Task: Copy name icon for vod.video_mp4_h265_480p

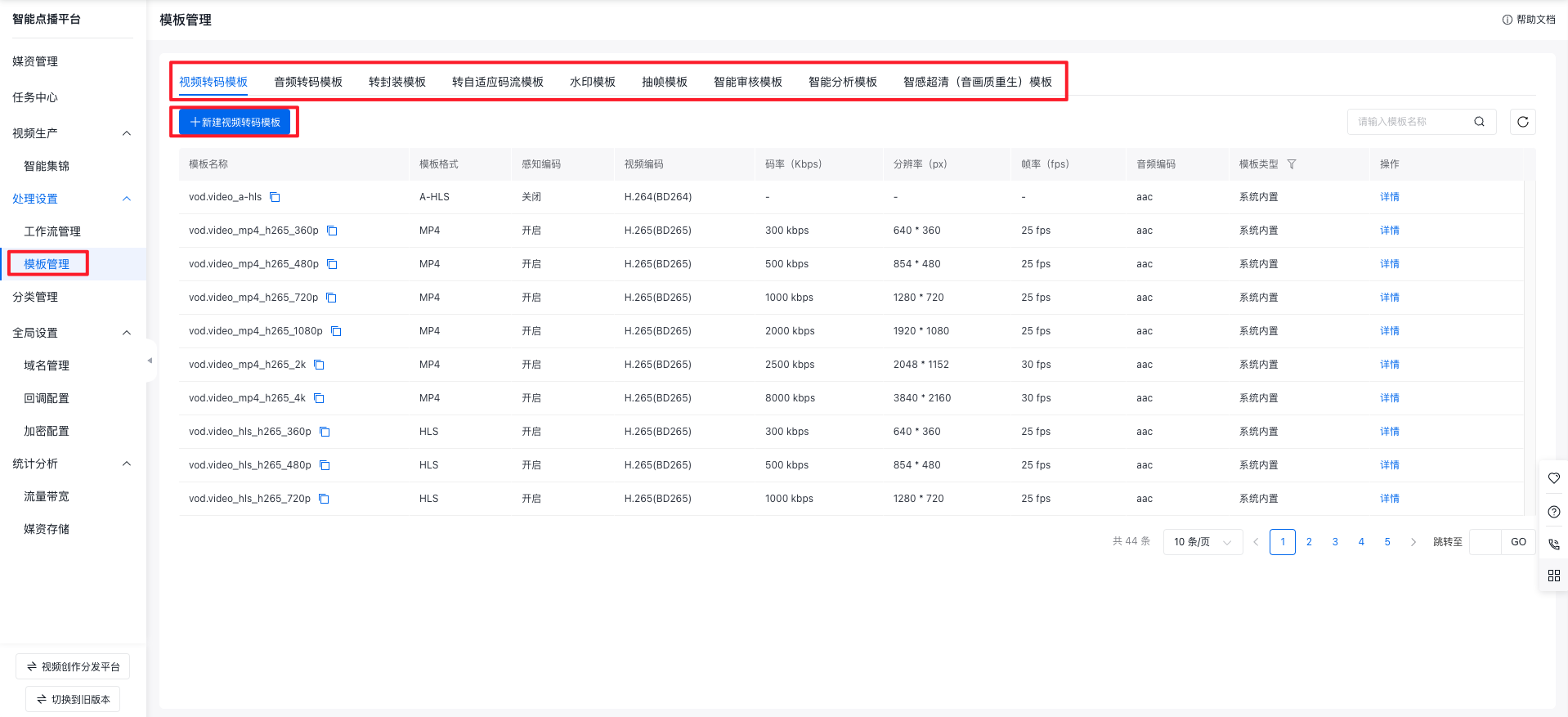Action: 332,264
